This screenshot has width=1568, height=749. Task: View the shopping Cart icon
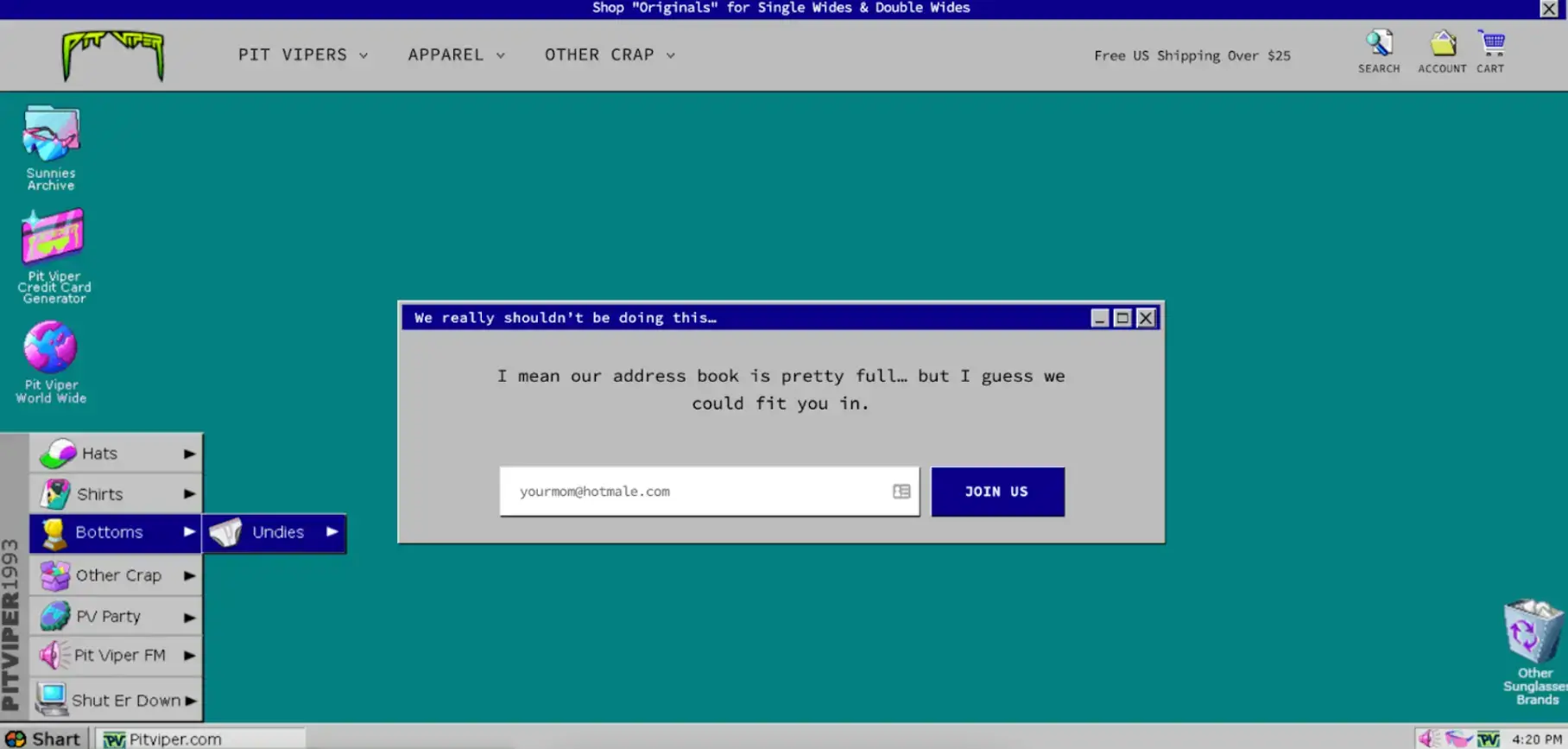1491,44
